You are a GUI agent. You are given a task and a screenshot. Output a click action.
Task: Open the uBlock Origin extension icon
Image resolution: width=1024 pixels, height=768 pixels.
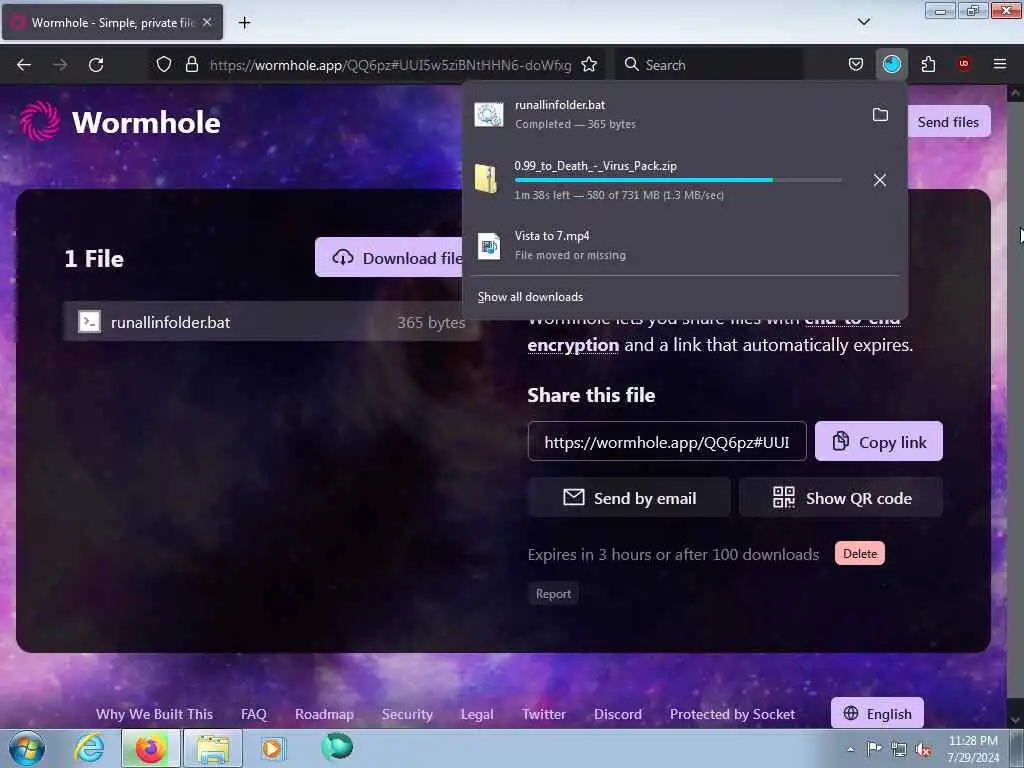pyautogui.click(x=963, y=65)
